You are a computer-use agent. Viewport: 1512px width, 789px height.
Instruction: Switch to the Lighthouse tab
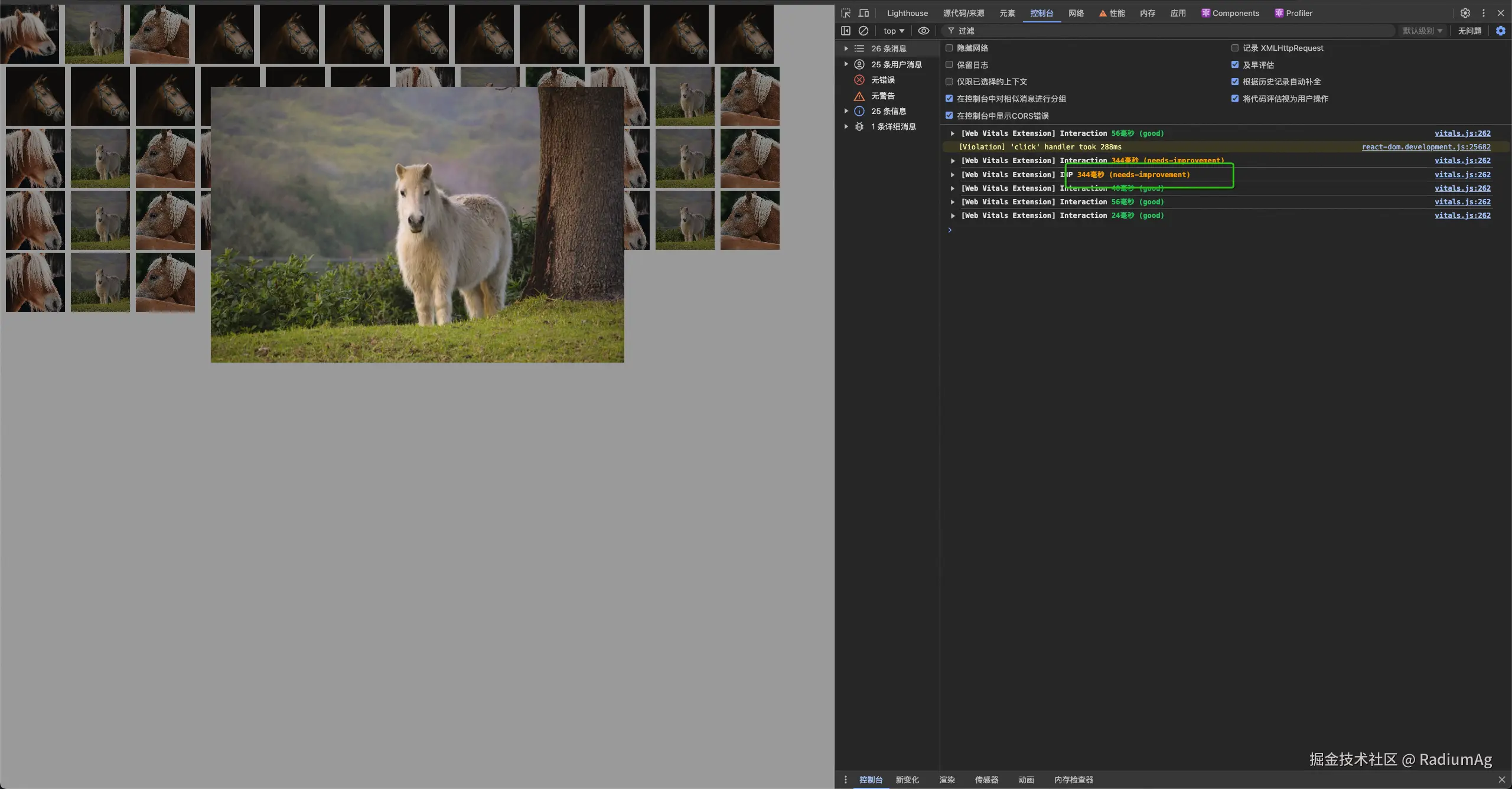907,13
